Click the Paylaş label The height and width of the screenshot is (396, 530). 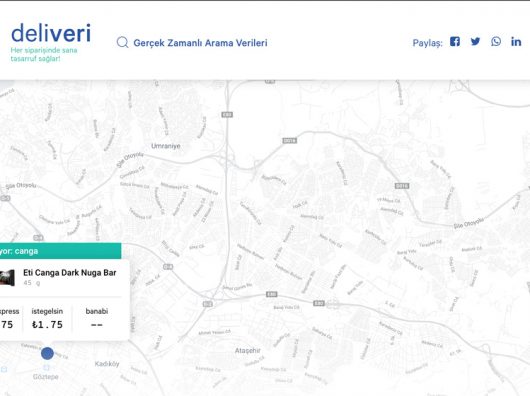pyautogui.click(x=428, y=43)
